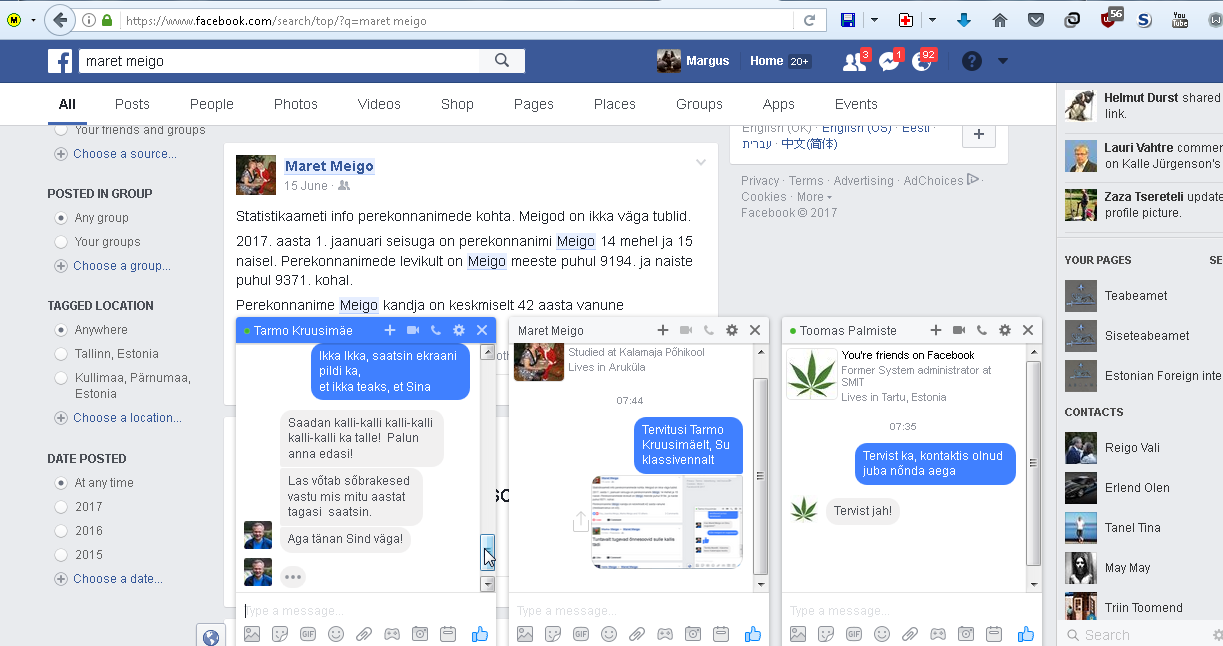Open Margus profile in top bar
Viewport: 1223px width, 646px height.
[693, 61]
